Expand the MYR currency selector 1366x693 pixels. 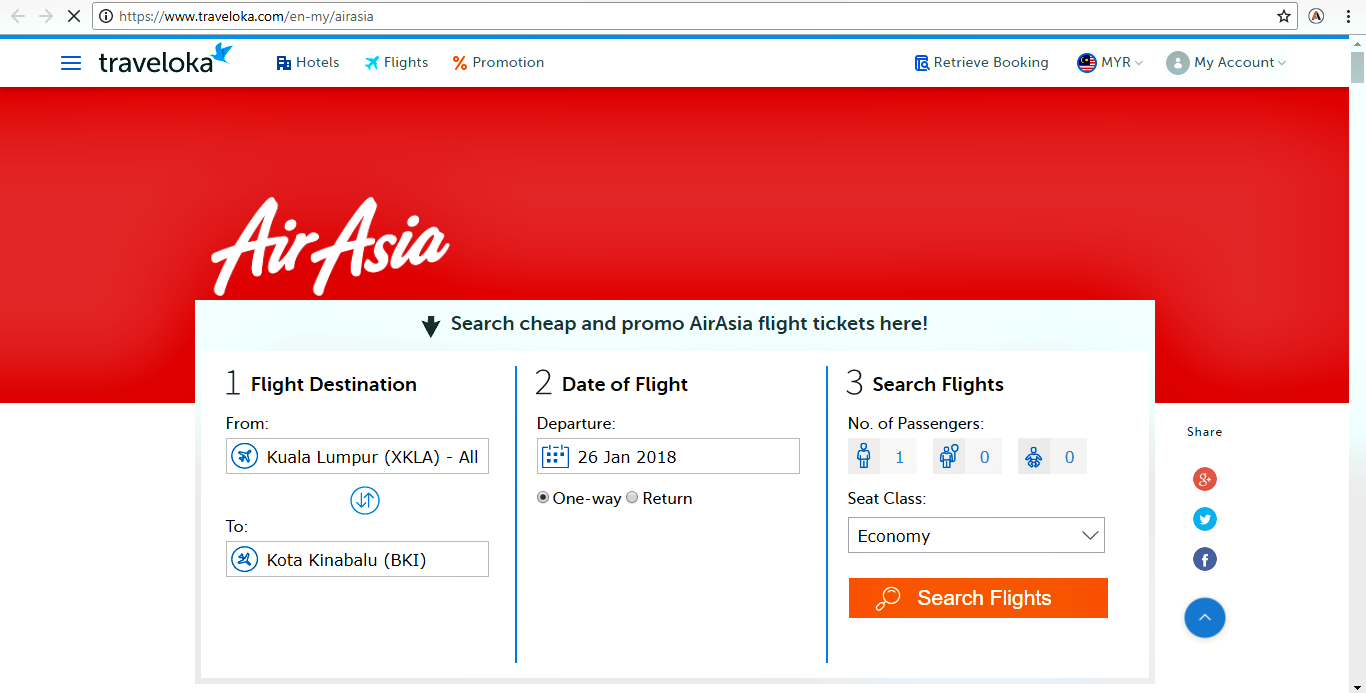tap(1110, 62)
